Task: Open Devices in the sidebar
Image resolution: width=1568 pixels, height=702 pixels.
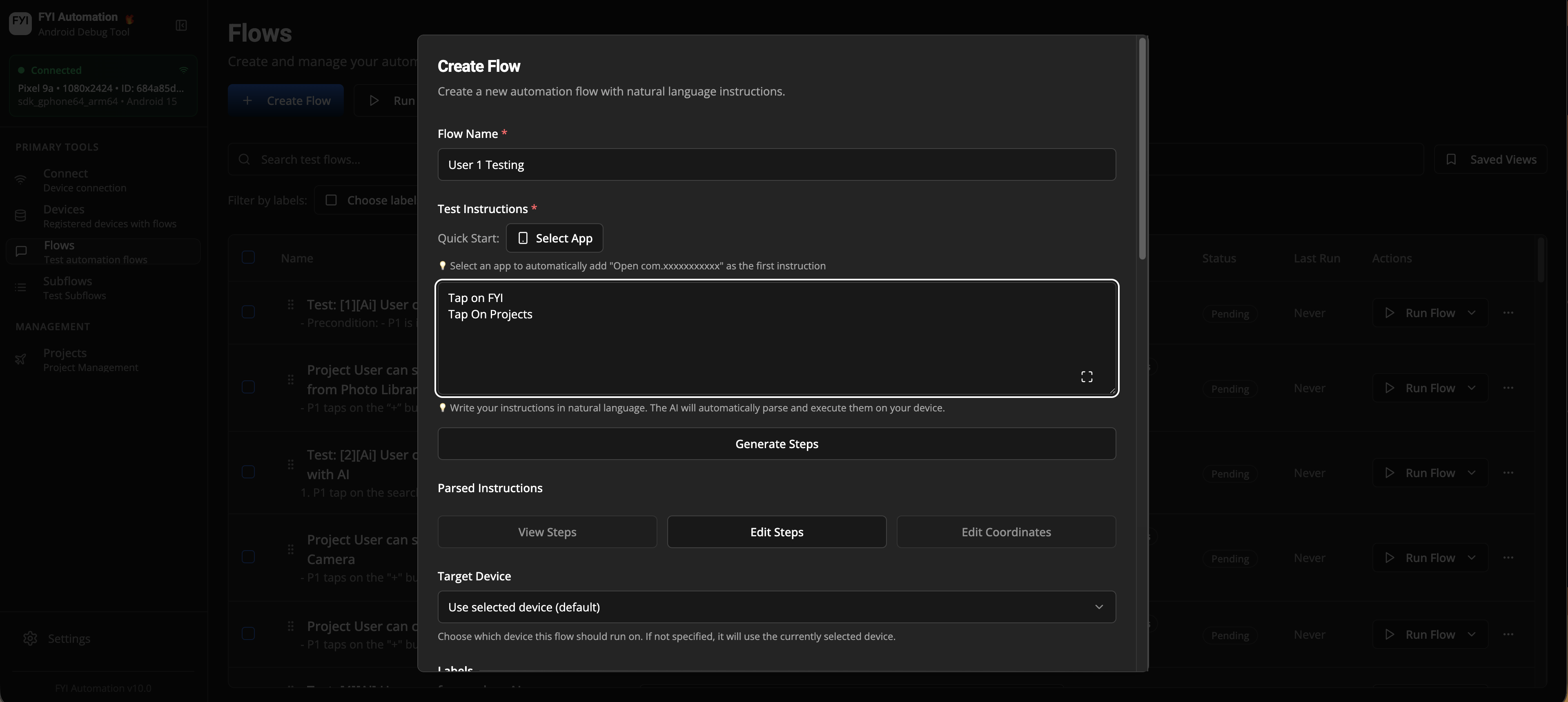Action: pos(103,216)
